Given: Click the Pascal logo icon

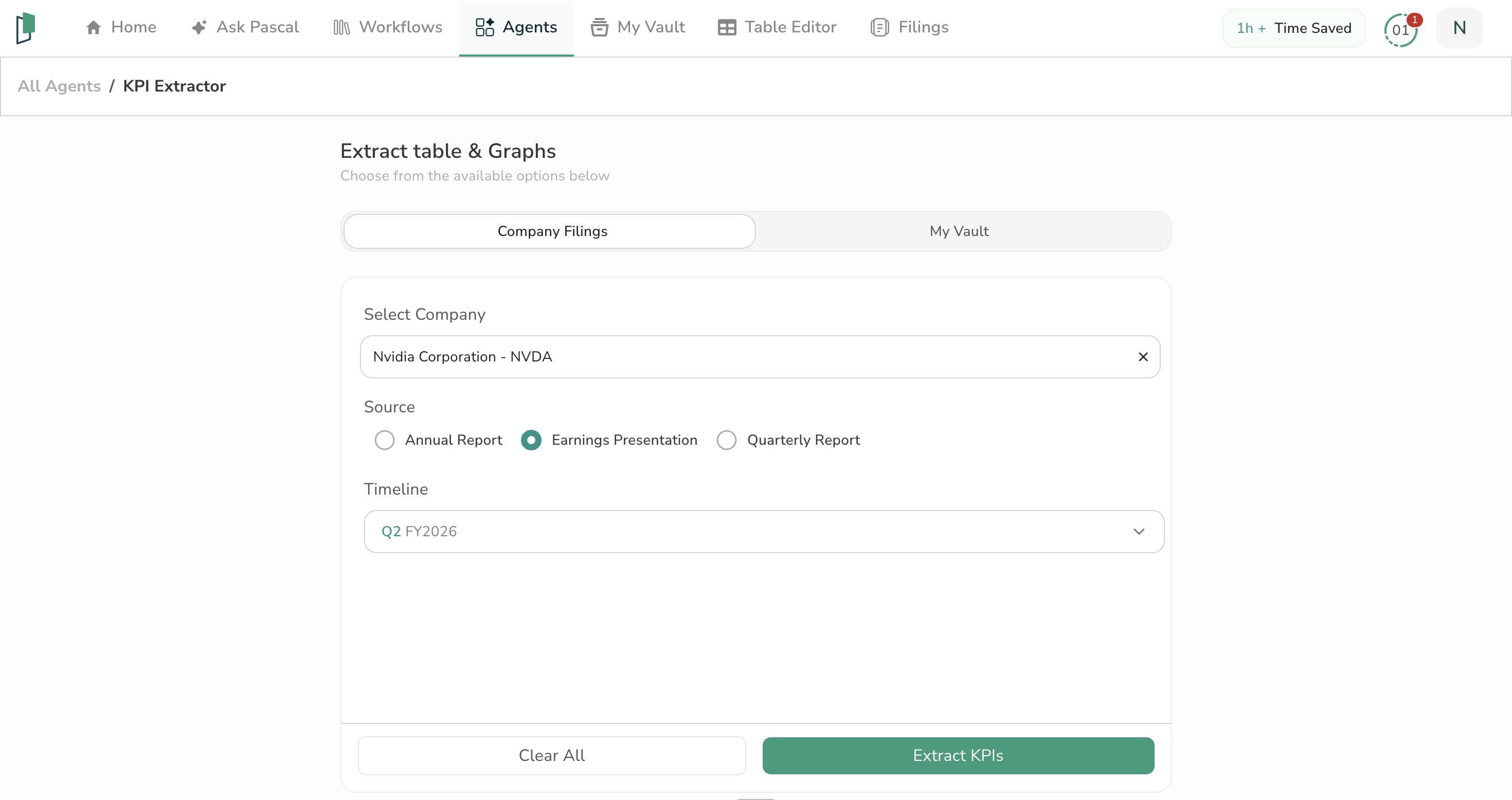Looking at the screenshot, I should [26, 28].
